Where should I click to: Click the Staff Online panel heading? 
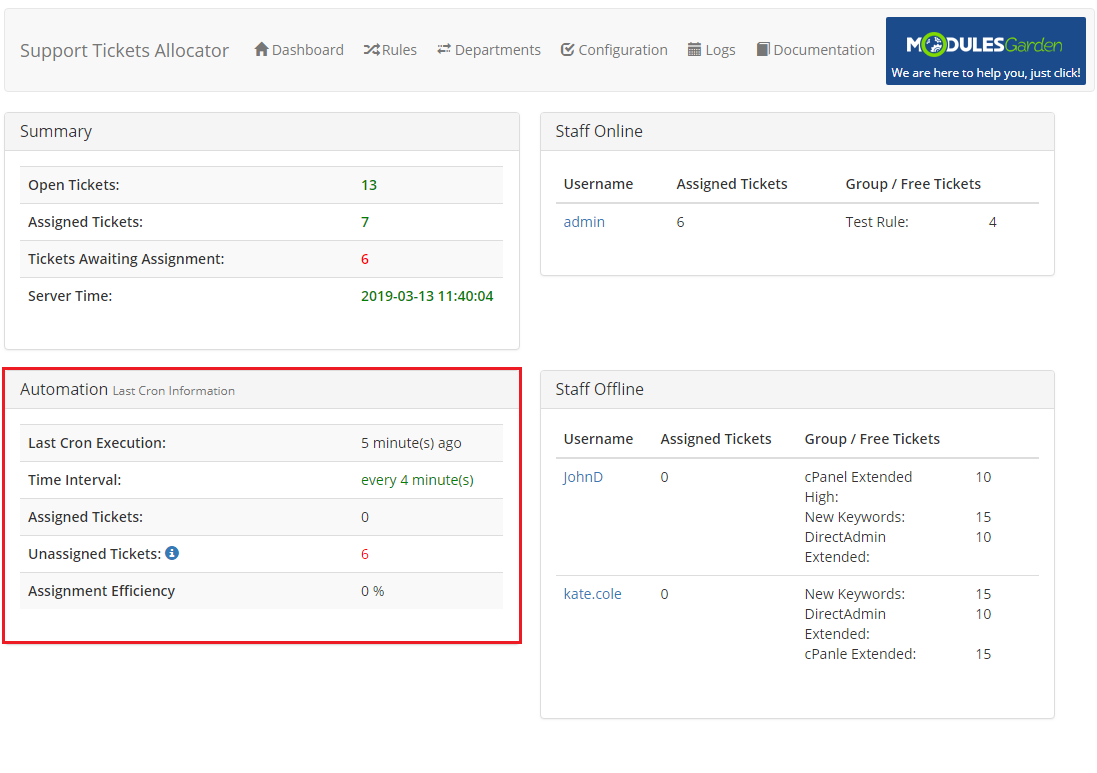pyautogui.click(x=599, y=131)
